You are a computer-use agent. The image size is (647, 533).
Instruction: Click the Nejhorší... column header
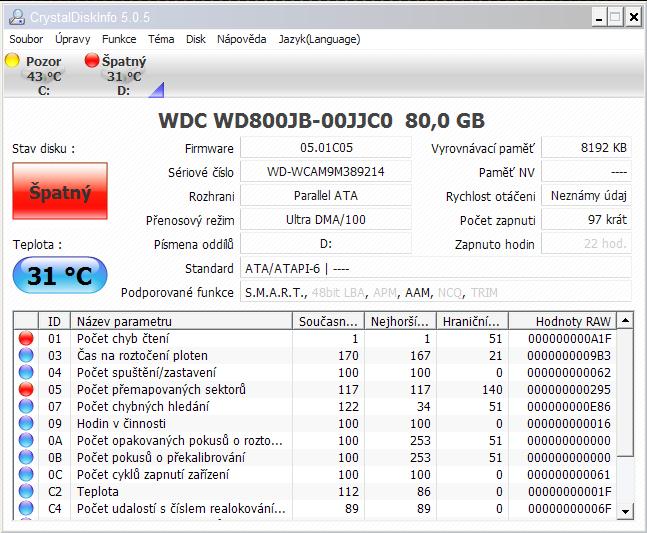coord(400,321)
